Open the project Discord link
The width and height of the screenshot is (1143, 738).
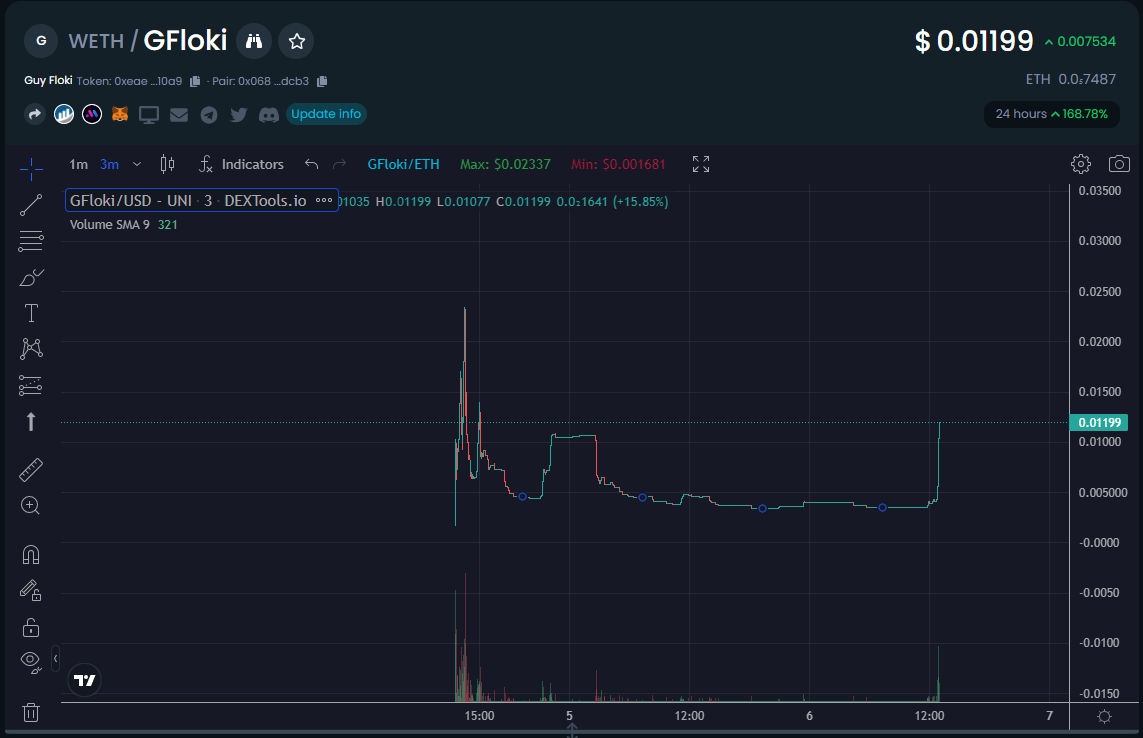pyautogui.click(x=269, y=115)
